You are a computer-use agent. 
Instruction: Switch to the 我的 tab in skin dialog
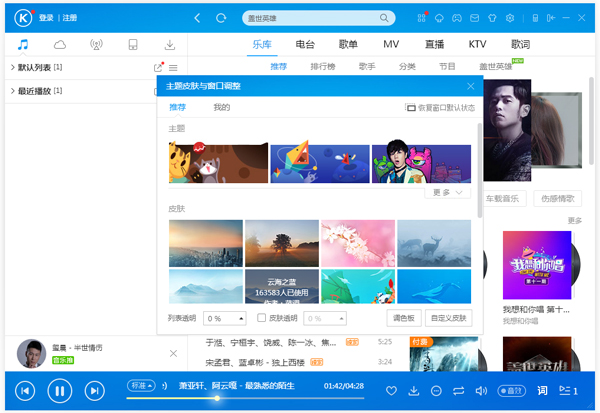tap(221, 107)
